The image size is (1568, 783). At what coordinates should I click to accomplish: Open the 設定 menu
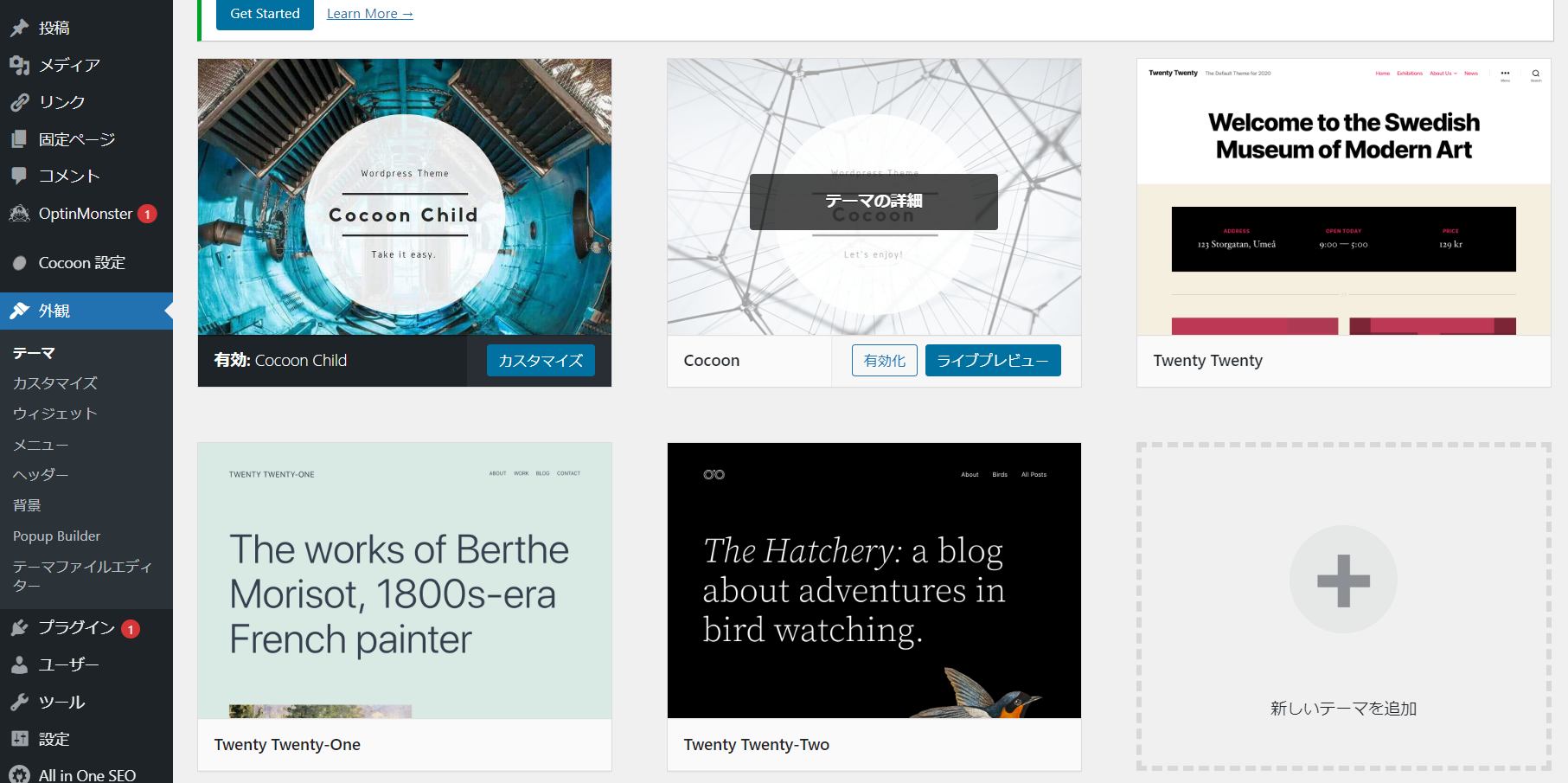pyautogui.click(x=86, y=739)
